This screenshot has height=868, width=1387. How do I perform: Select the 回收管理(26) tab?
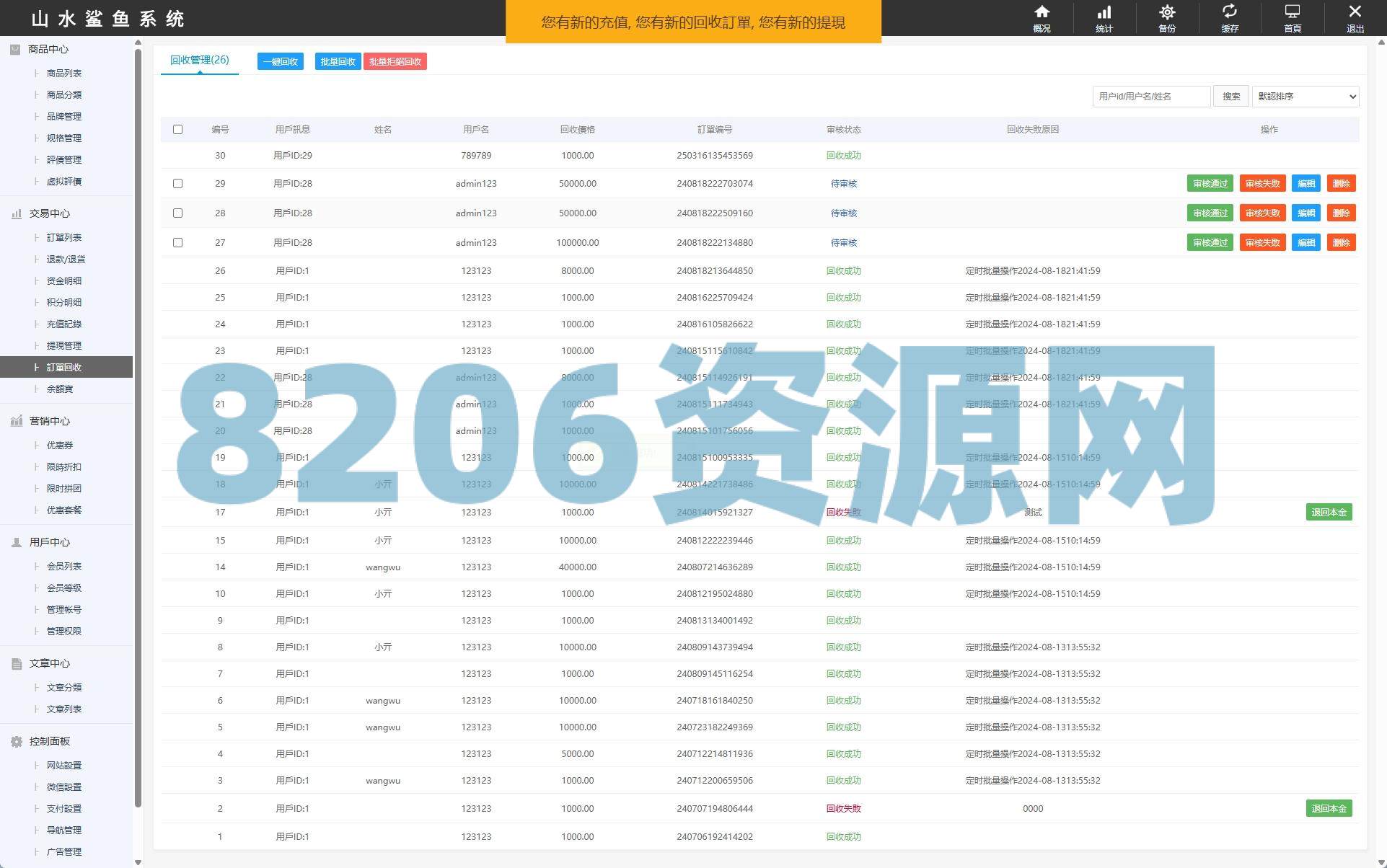tap(199, 61)
